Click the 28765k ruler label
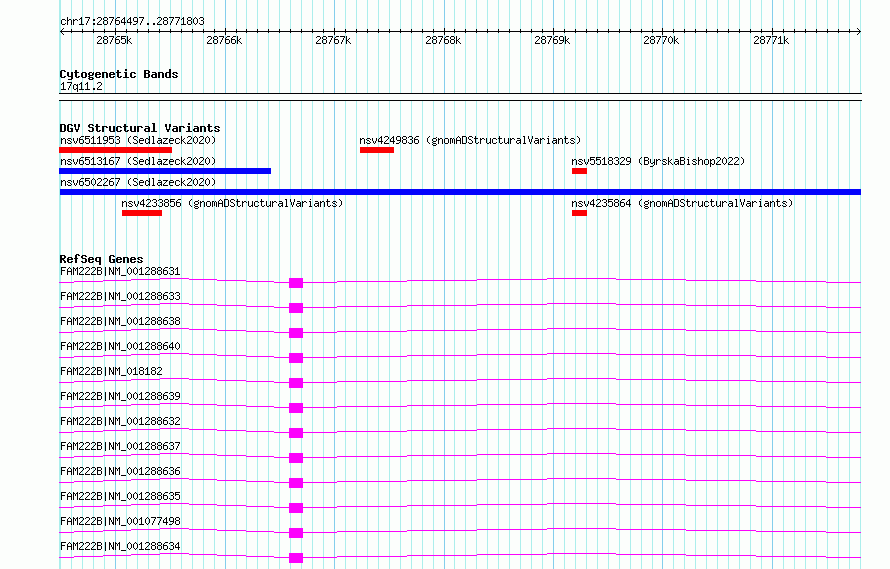Screen dimensions: 890x569 tap(114, 40)
